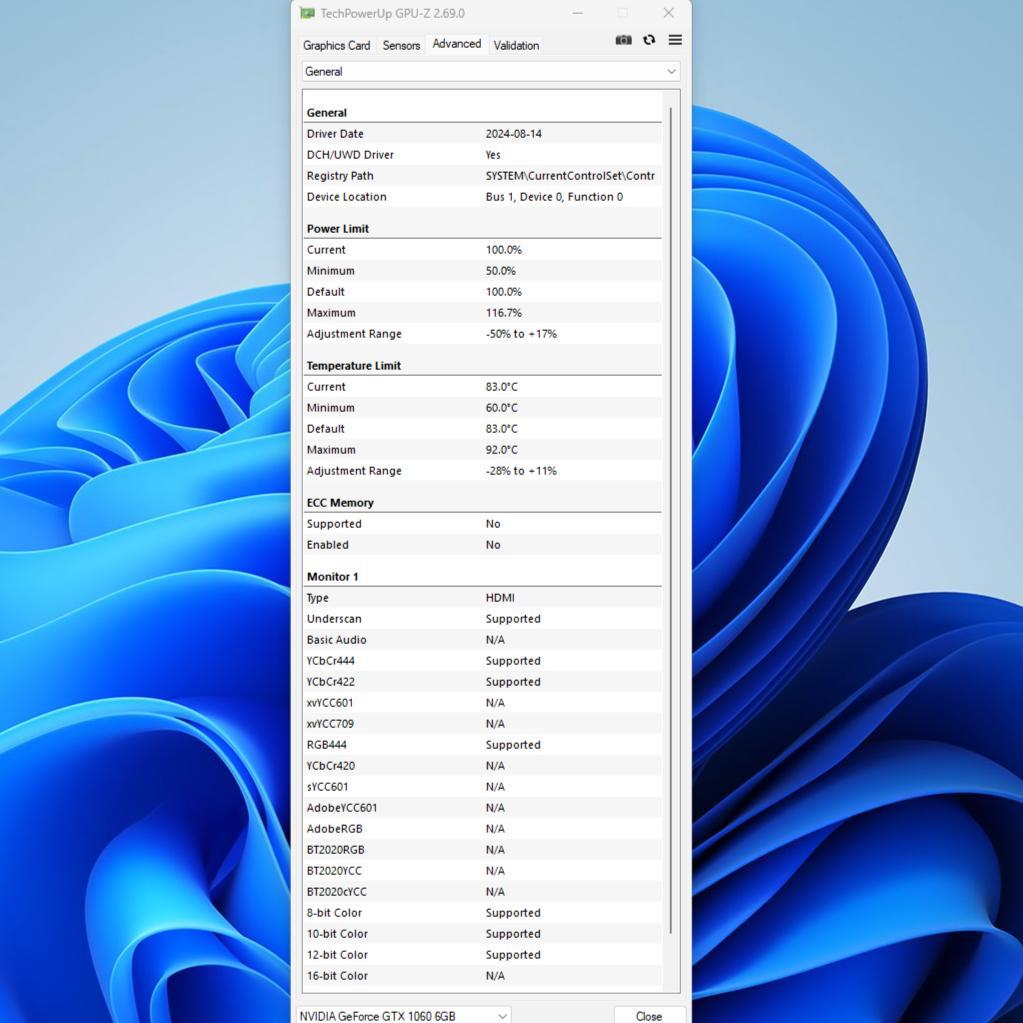The image size is (1023, 1023).
Task: Select the 10-bit Color row
Action: coord(483,934)
